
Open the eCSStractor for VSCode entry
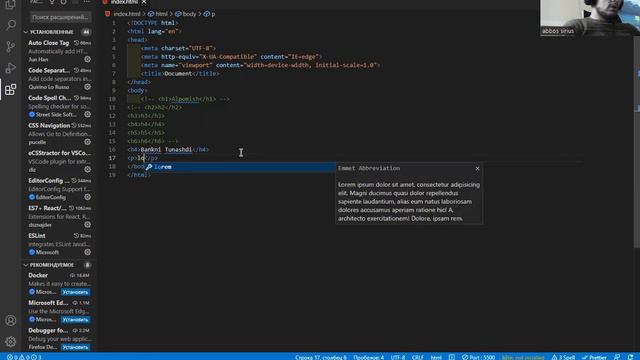pyautogui.click(x=59, y=161)
